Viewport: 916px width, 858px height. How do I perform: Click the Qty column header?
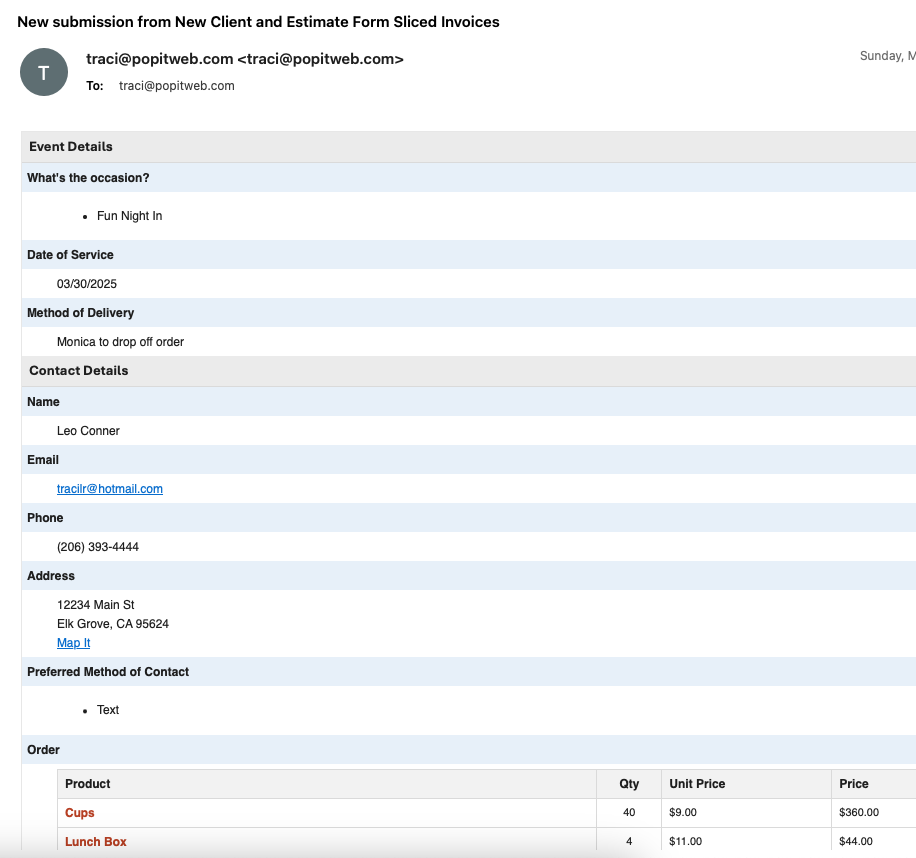[629, 784]
